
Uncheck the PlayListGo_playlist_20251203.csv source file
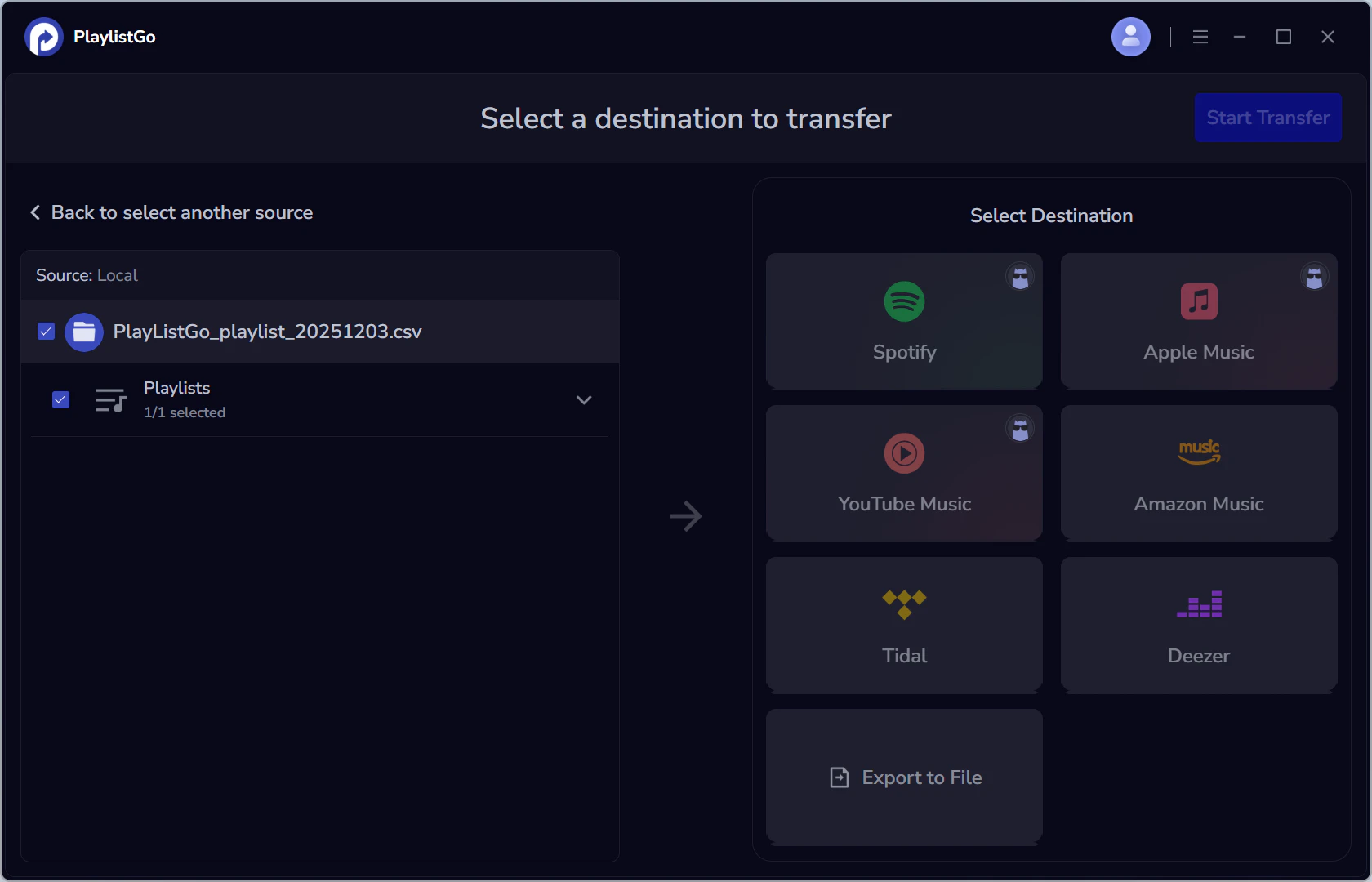coord(45,331)
